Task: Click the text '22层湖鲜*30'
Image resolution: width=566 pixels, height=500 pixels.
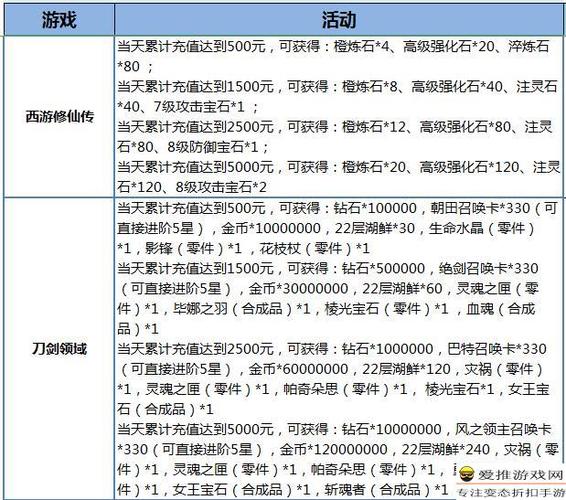Action: [375, 228]
